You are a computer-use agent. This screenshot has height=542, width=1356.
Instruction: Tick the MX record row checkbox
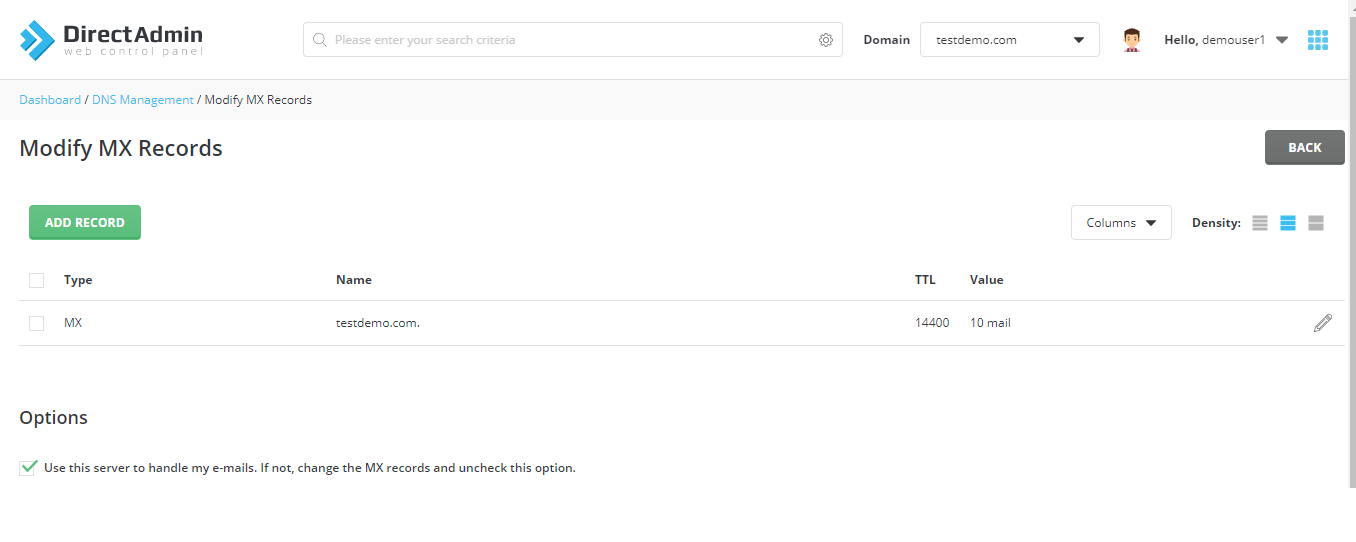pyautogui.click(x=37, y=323)
